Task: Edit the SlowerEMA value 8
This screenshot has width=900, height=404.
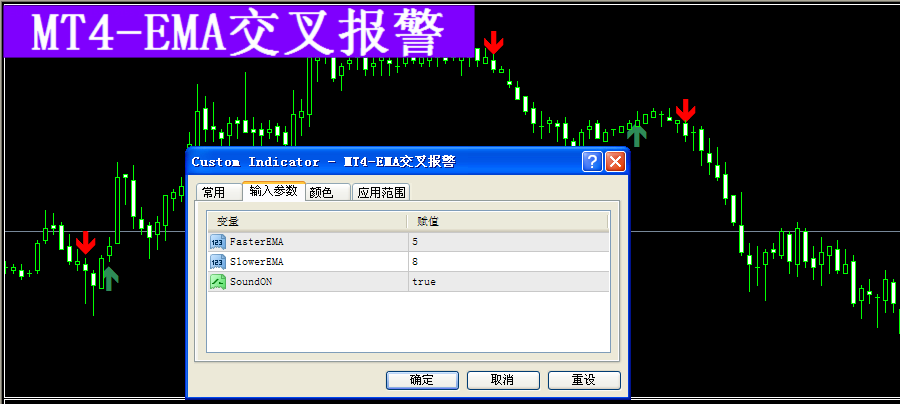Action: (509, 262)
